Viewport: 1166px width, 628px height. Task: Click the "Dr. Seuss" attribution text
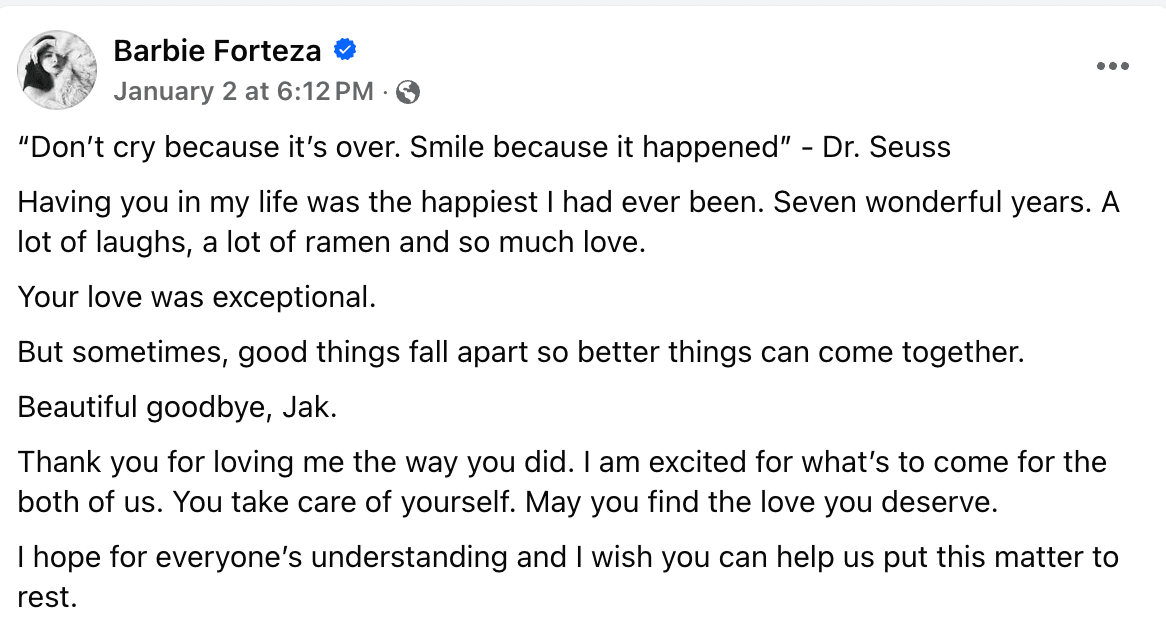pos(886,148)
